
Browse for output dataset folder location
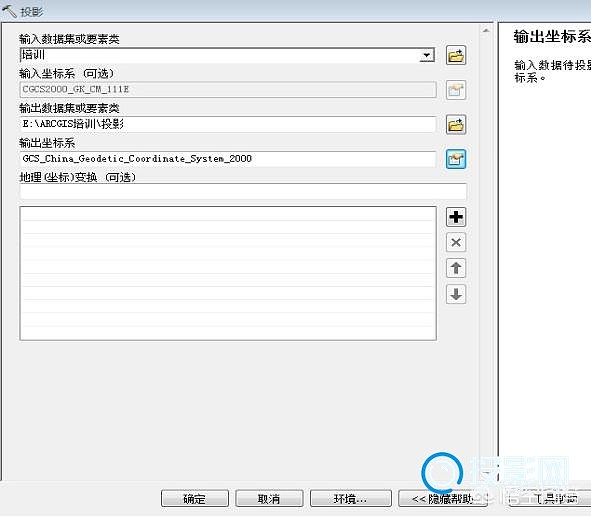pyautogui.click(x=456, y=125)
